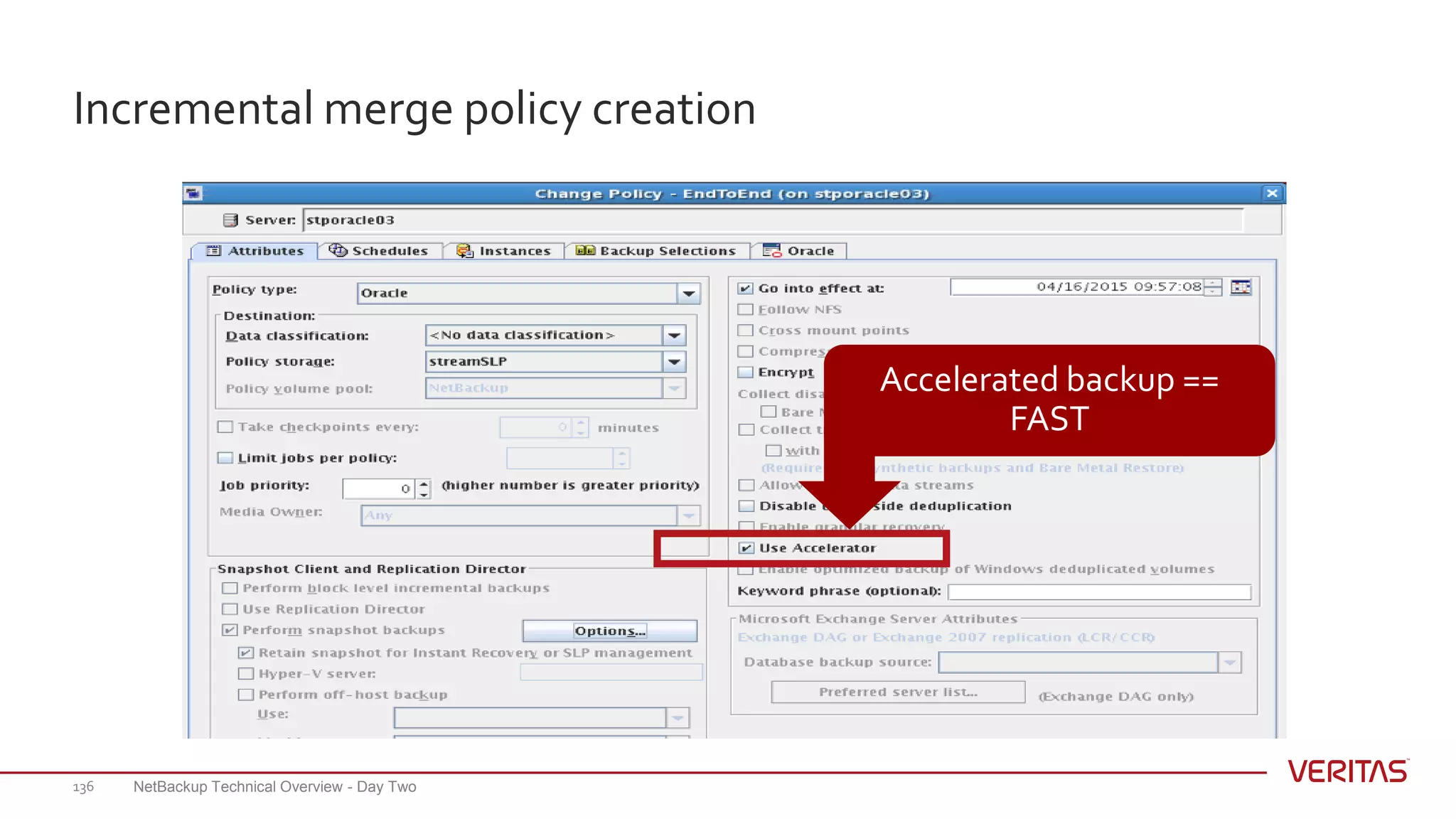Toggle the Follow NFS checkbox
Screen dimensions: 1456x819
coord(745,310)
